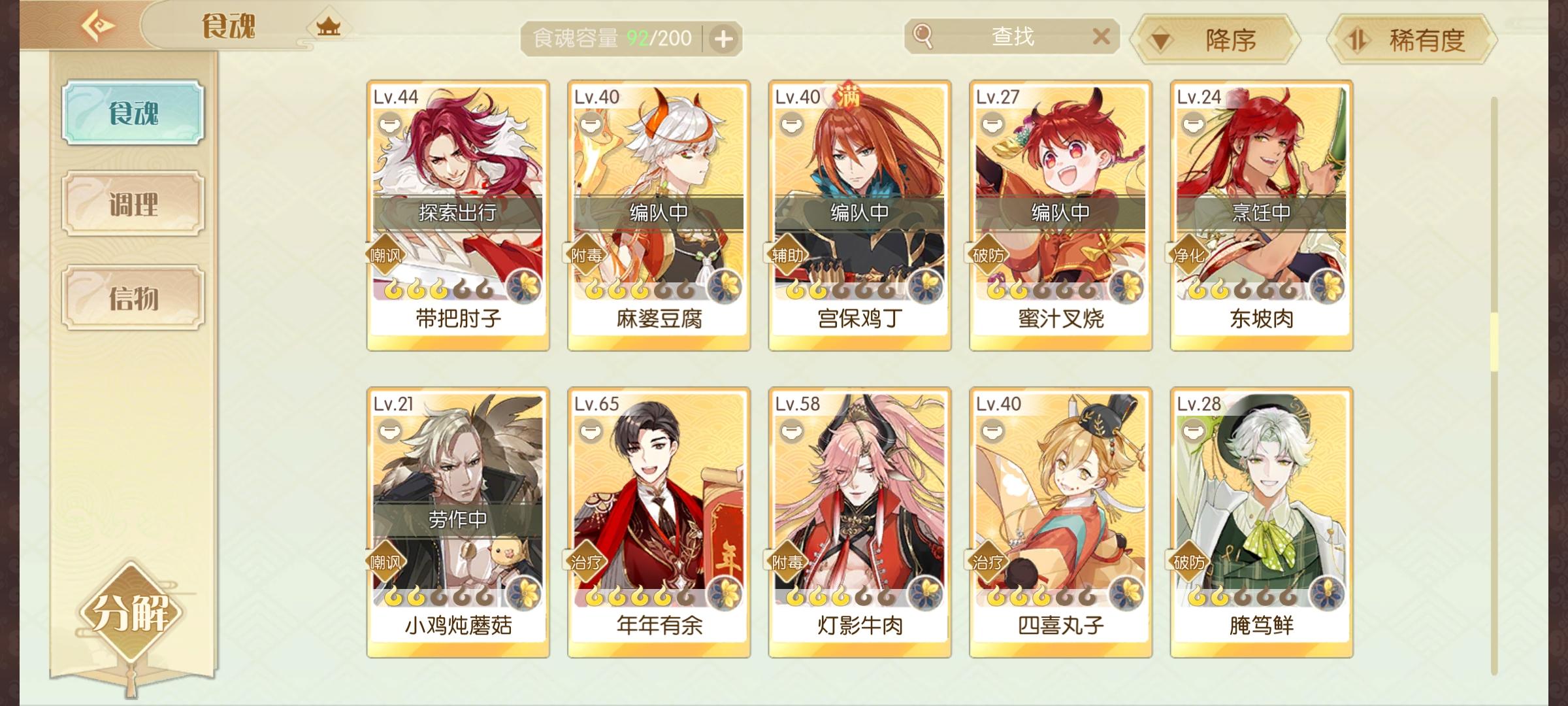This screenshot has width=1568, height=706.
Task: Click the bowl icon on 麻婆豆腐 card
Action: click(591, 124)
